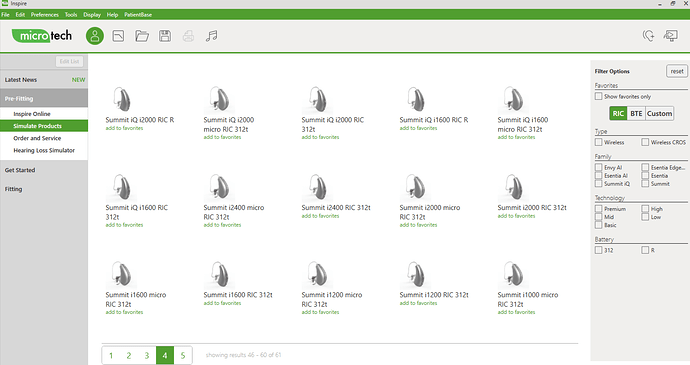Switch to the BTE style tab
The width and height of the screenshot is (690, 365).
(636, 114)
